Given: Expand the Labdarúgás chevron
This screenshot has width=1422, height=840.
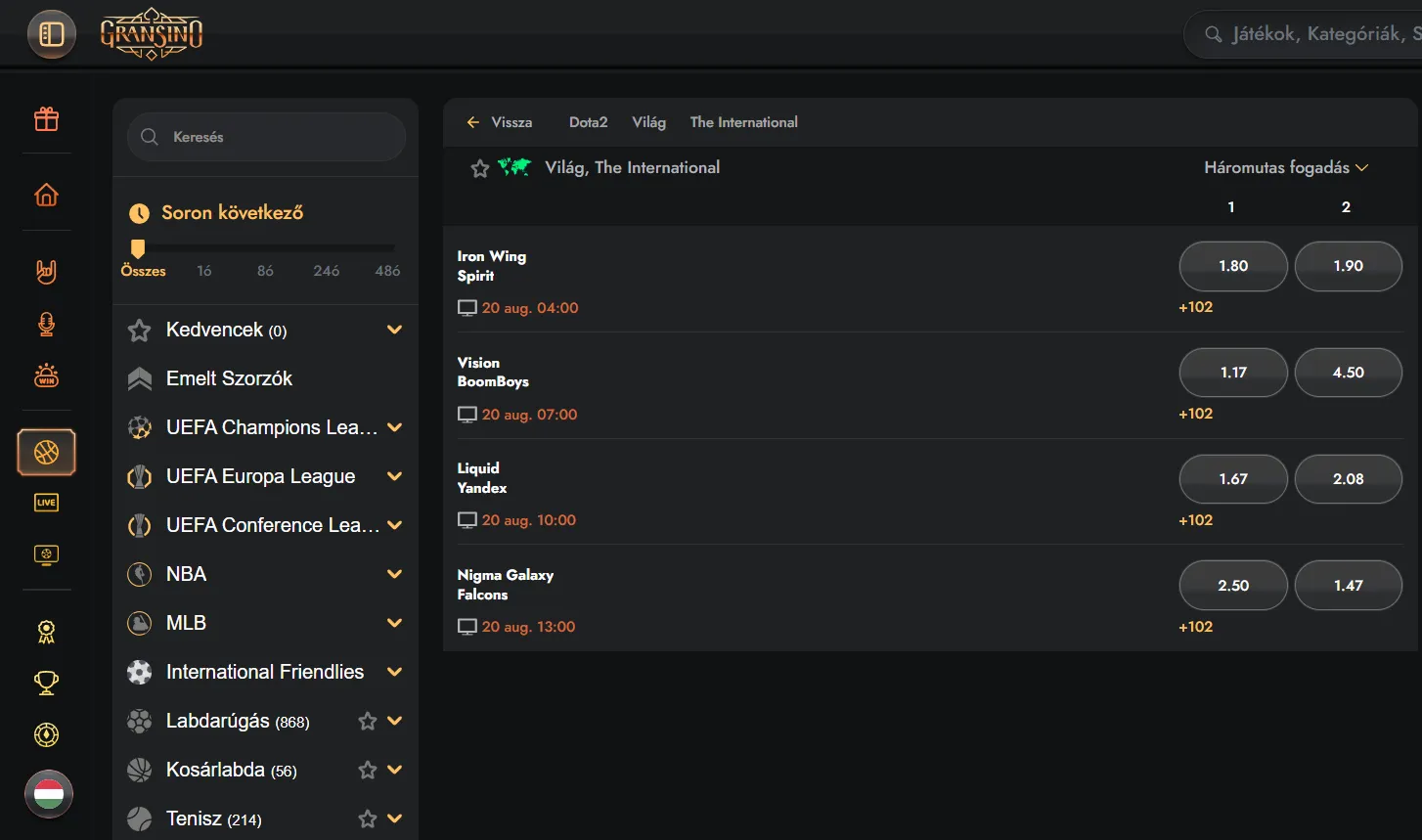Looking at the screenshot, I should coord(395,721).
